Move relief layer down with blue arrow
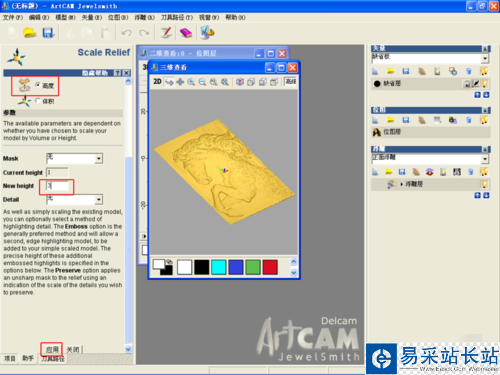Screen dimensions: 500x375 (x=486, y=195)
